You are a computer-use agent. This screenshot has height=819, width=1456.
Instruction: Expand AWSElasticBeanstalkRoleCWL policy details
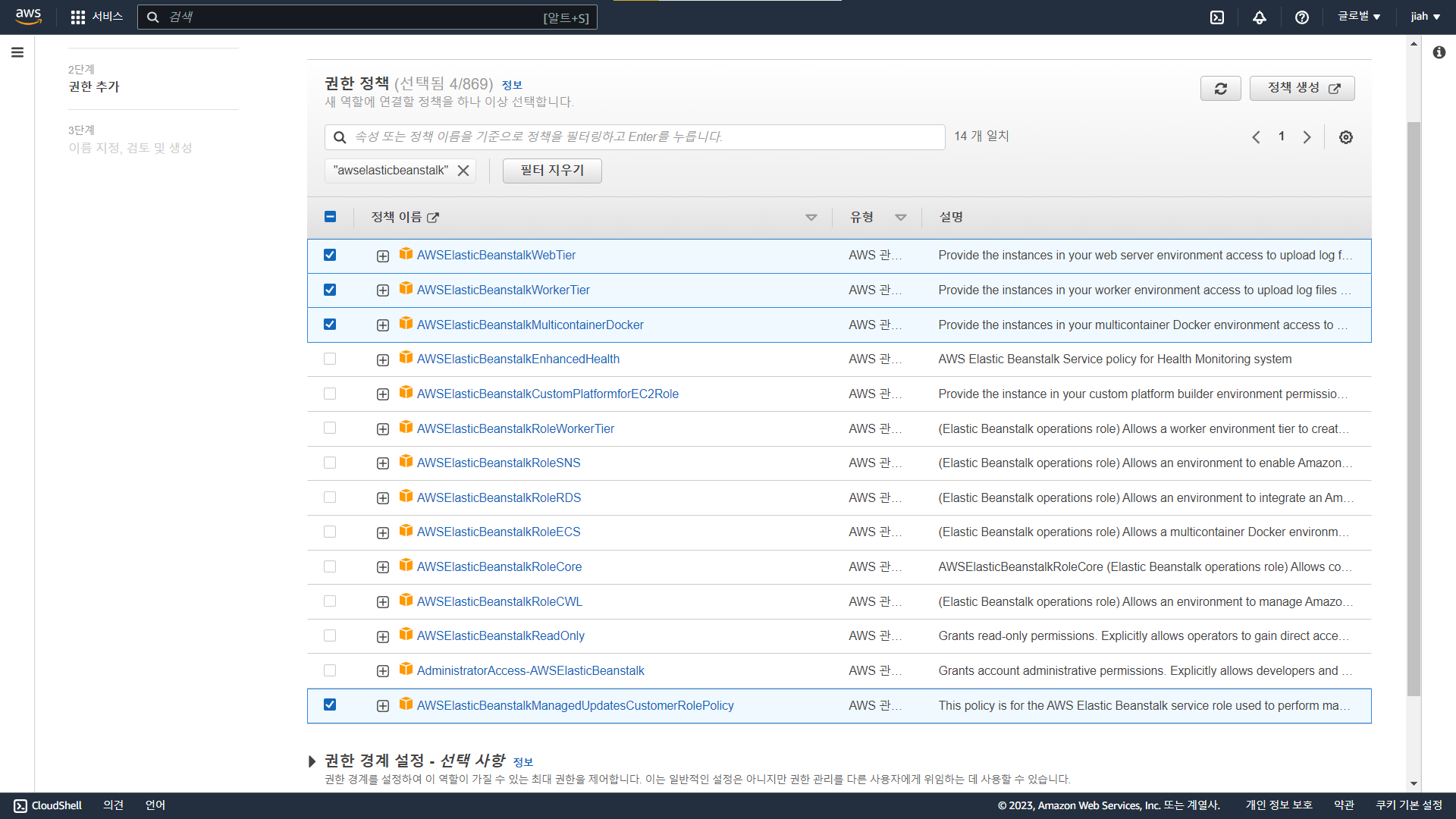tap(383, 602)
